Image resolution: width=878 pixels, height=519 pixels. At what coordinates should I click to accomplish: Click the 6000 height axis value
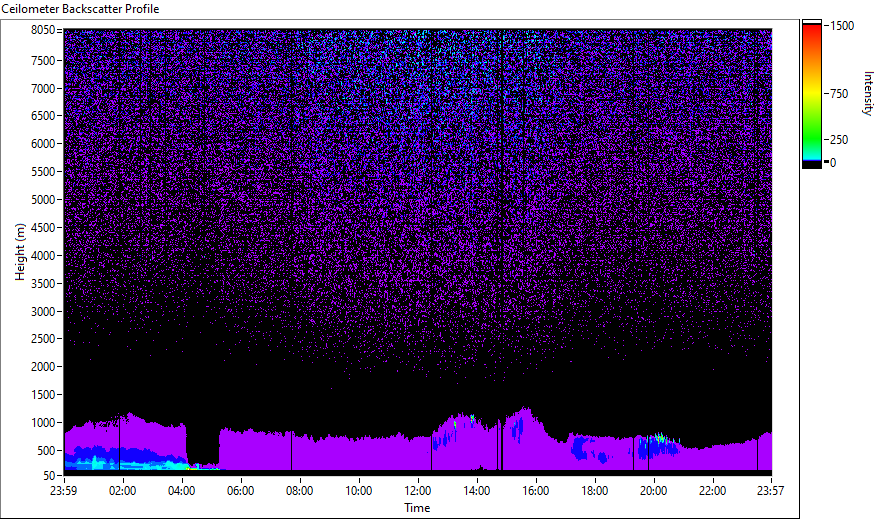43,144
